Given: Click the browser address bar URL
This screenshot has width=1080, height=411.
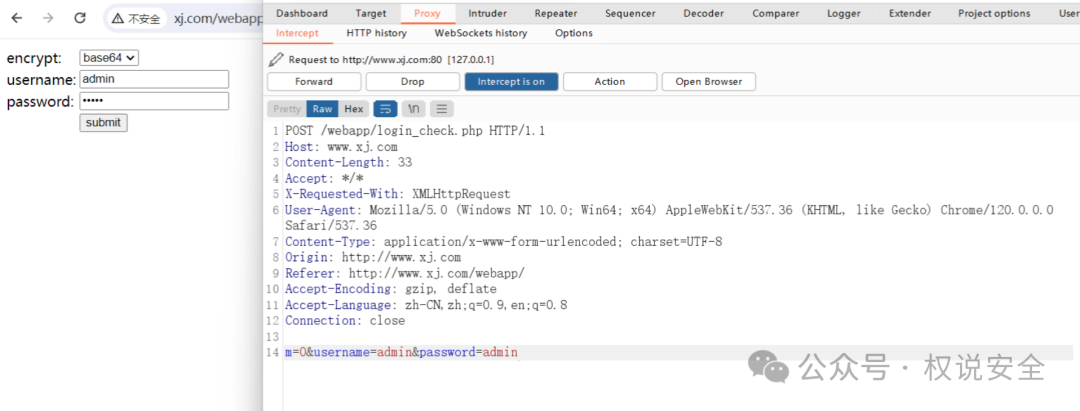Looking at the screenshot, I should point(218,19).
